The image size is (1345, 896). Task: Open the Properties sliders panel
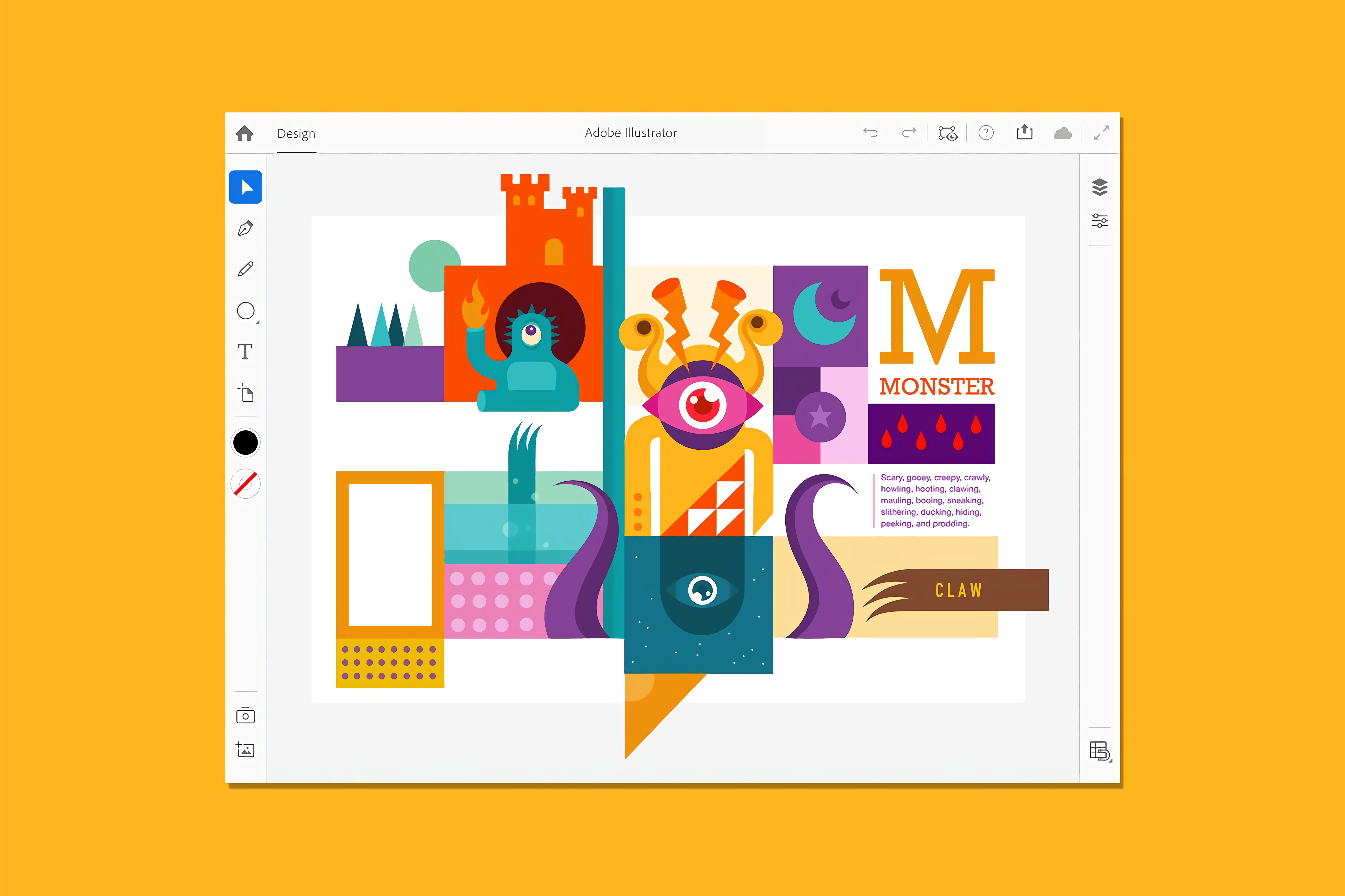[1100, 221]
